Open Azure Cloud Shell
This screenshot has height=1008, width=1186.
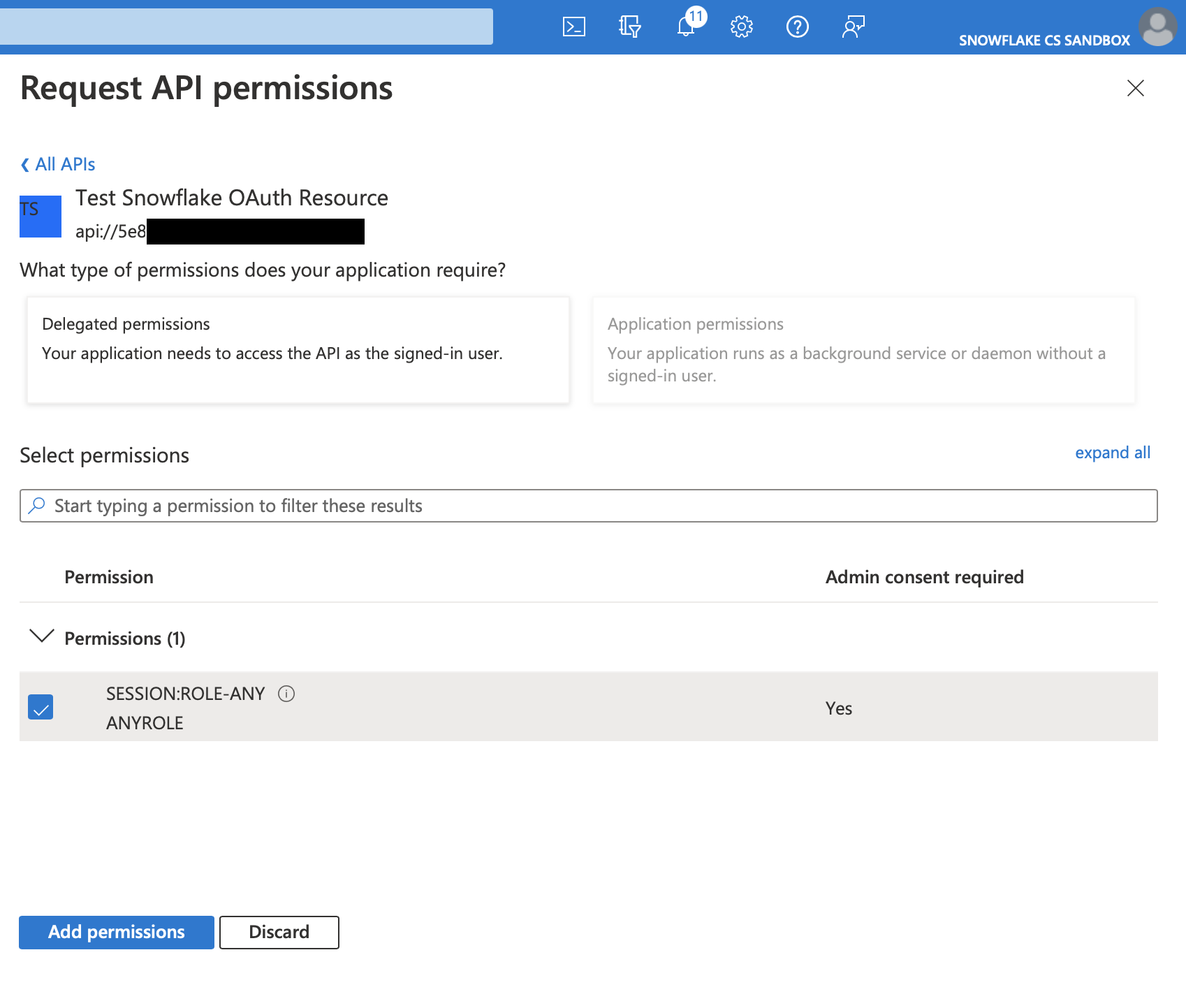tap(573, 27)
